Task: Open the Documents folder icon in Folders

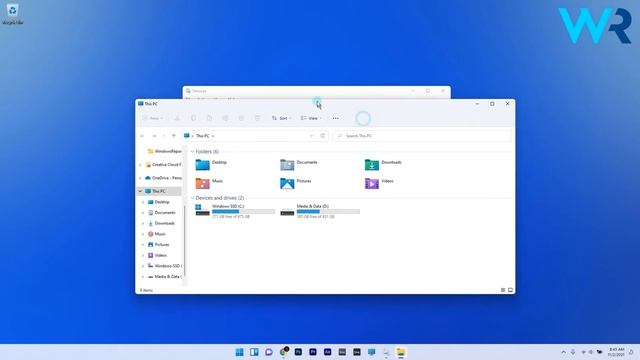Action: click(x=287, y=164)
